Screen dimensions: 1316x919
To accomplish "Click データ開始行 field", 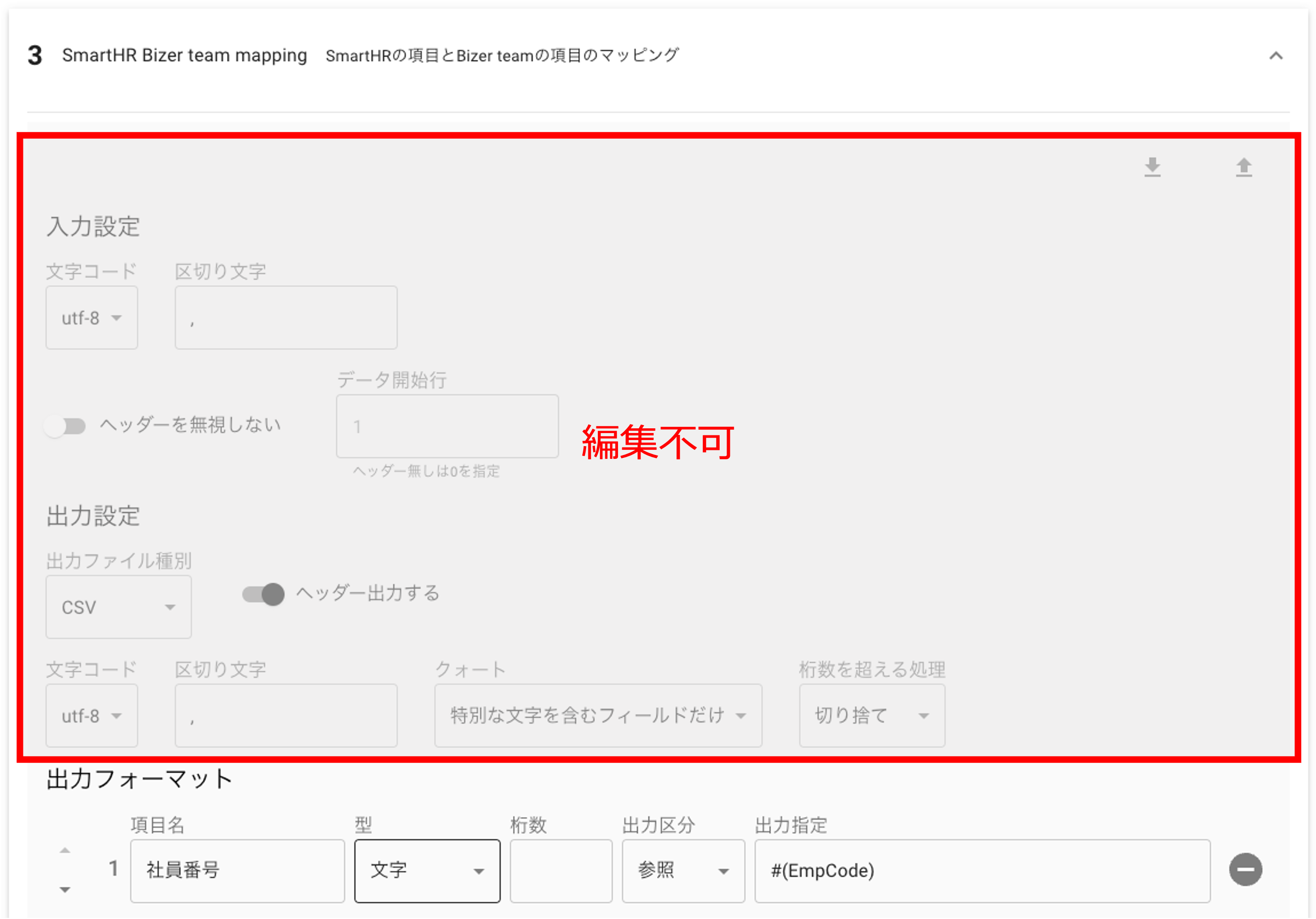I will pos(447,426).
